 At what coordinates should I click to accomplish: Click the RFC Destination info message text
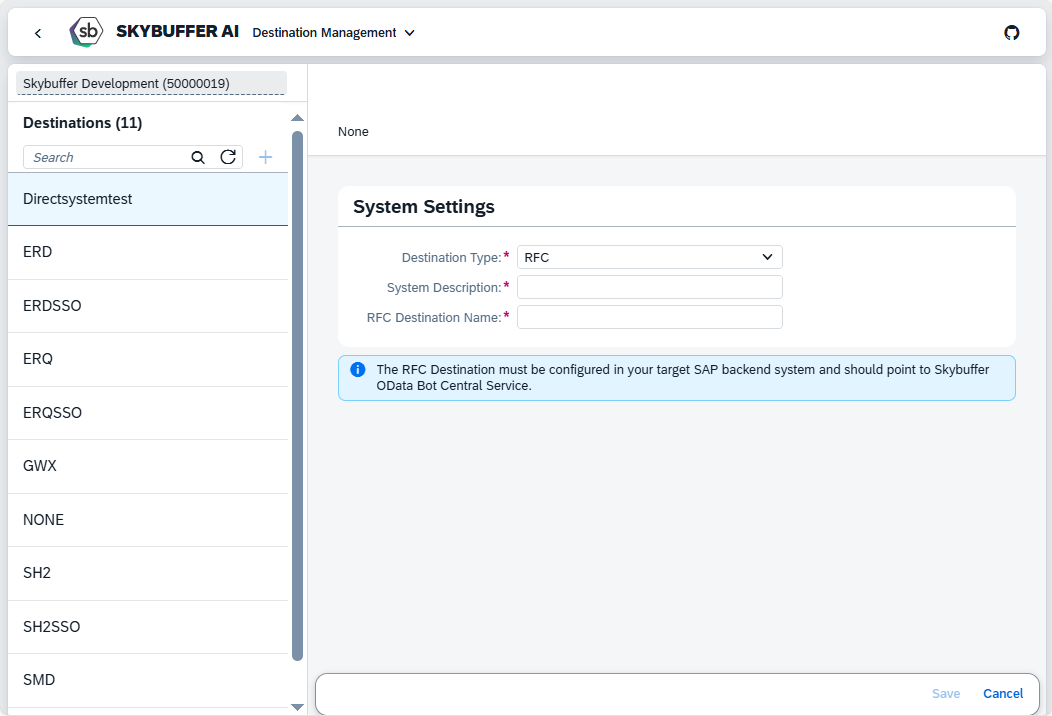[x=682, y=378]
